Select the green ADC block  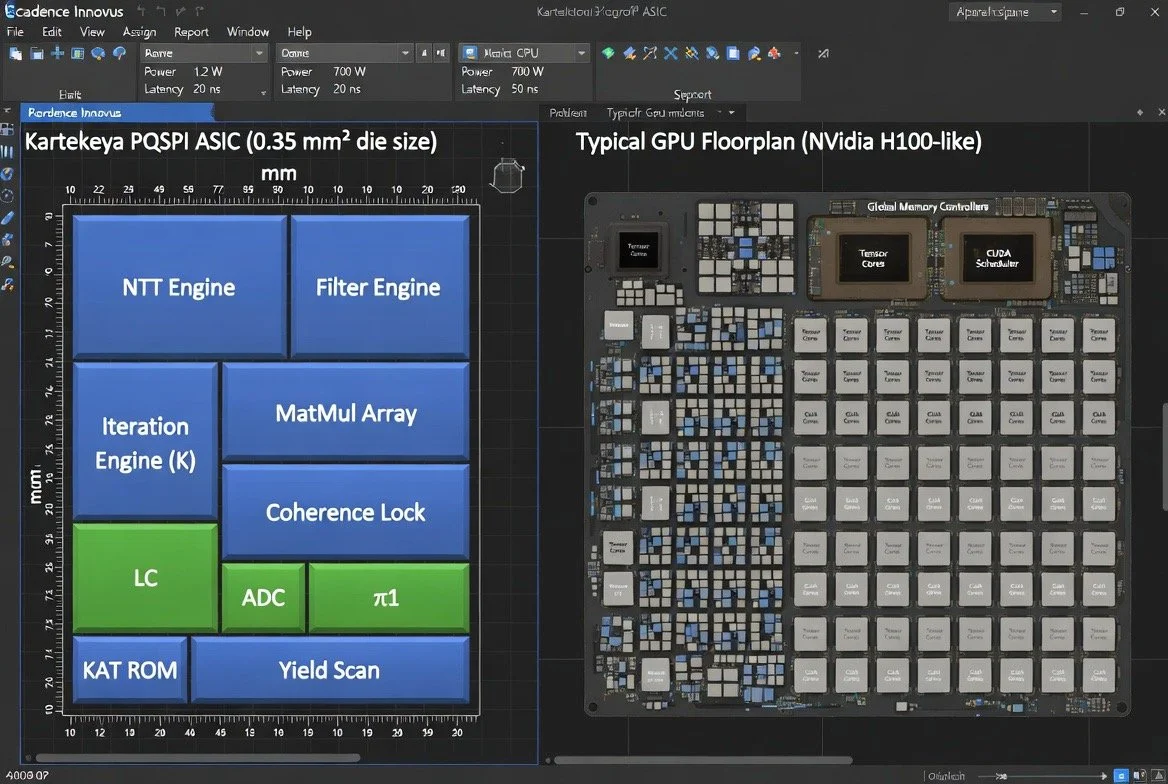pos(264,597)
